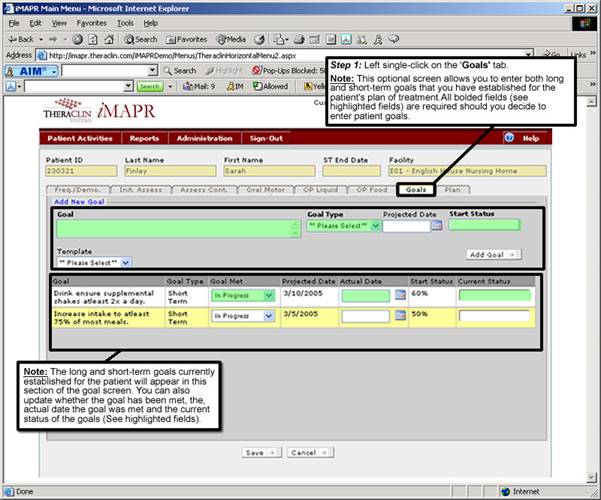Click the Add Goal button
This screenshot has height=500, width=601.
494,254
